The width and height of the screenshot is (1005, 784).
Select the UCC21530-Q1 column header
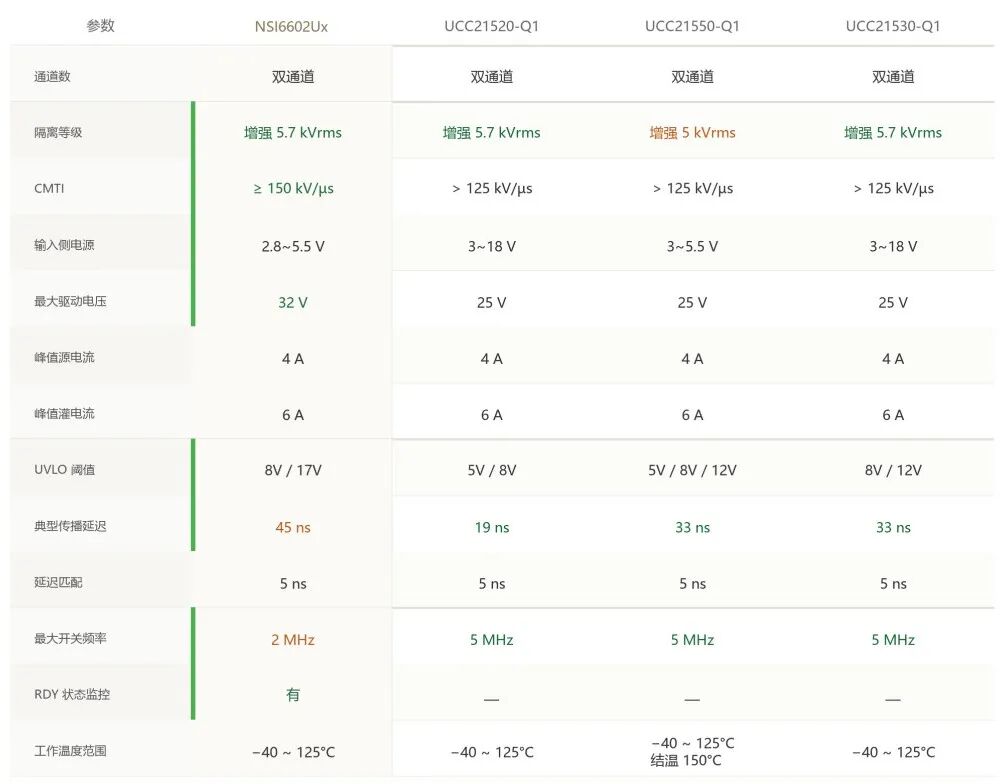pyautogui.click(x=893, y=26)
